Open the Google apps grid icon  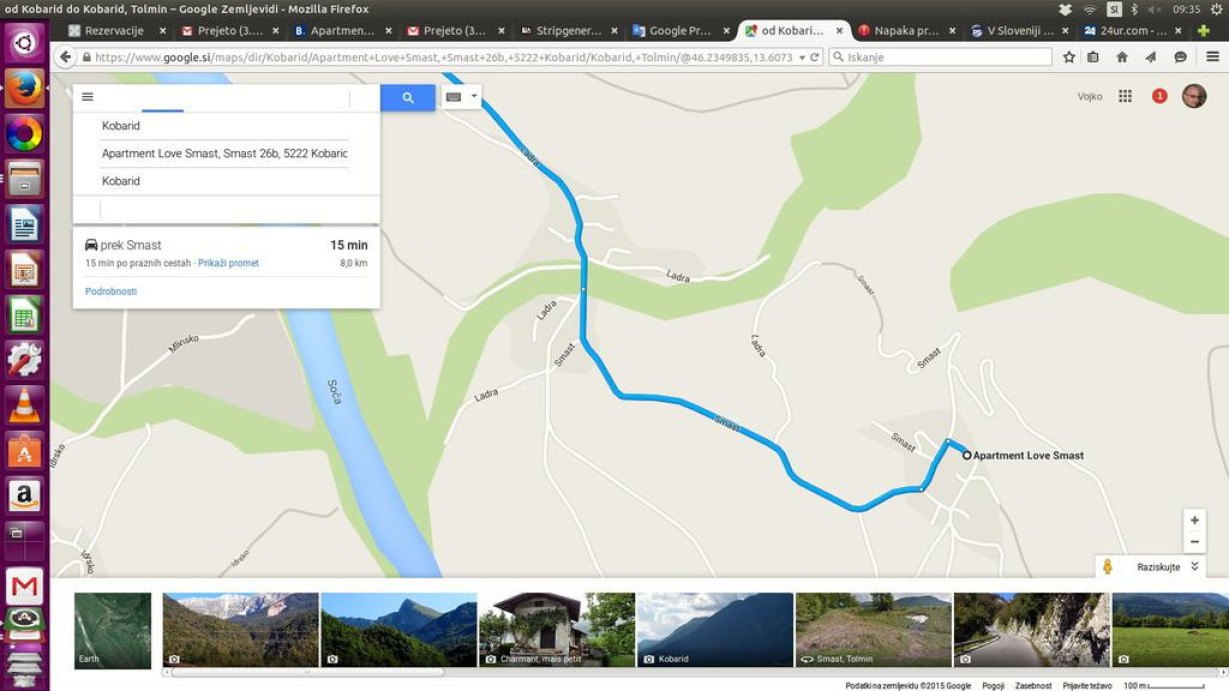(x=1125, y=96)
